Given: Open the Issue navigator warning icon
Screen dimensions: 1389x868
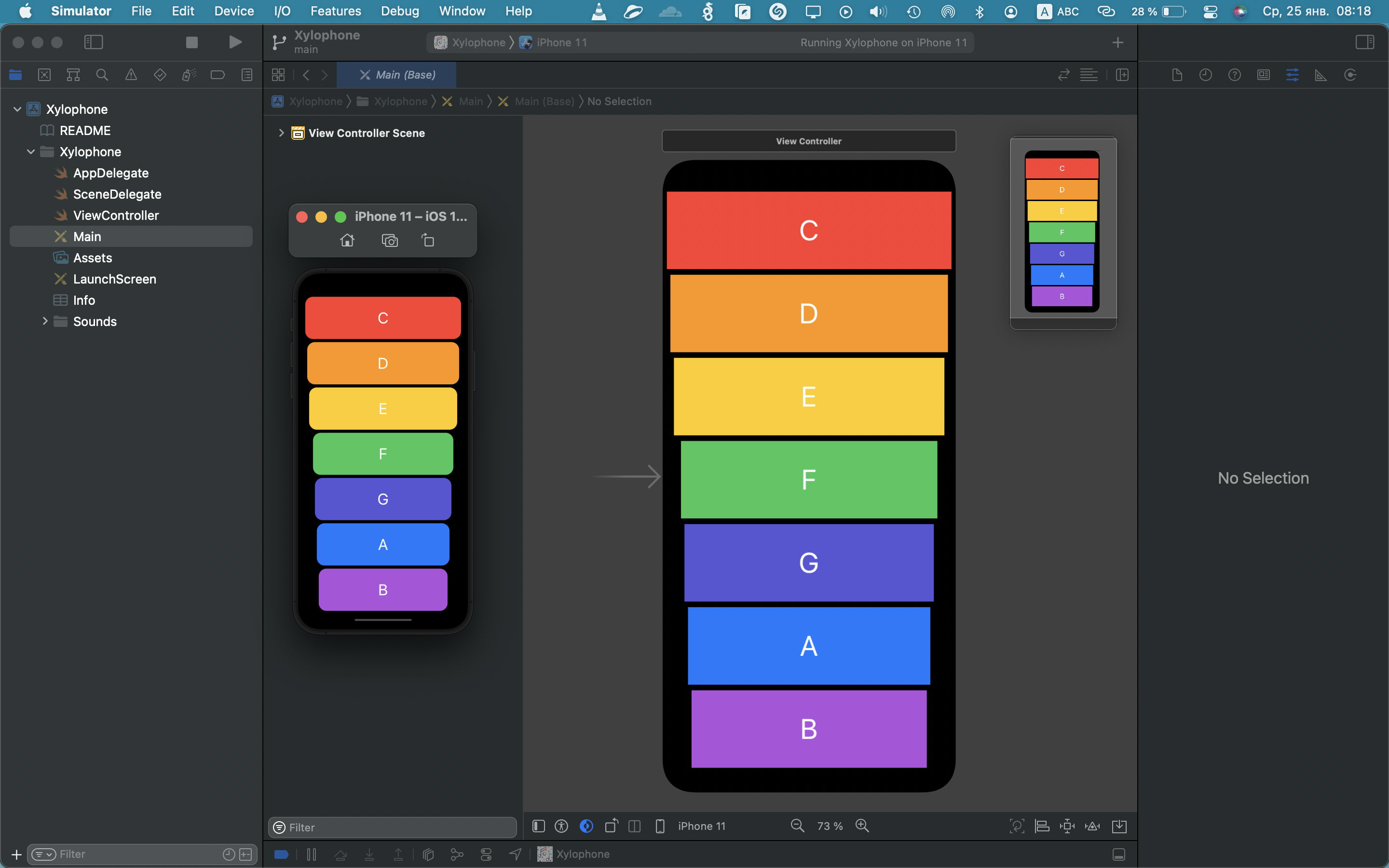Looking at the screenshot, I should 131,75.
